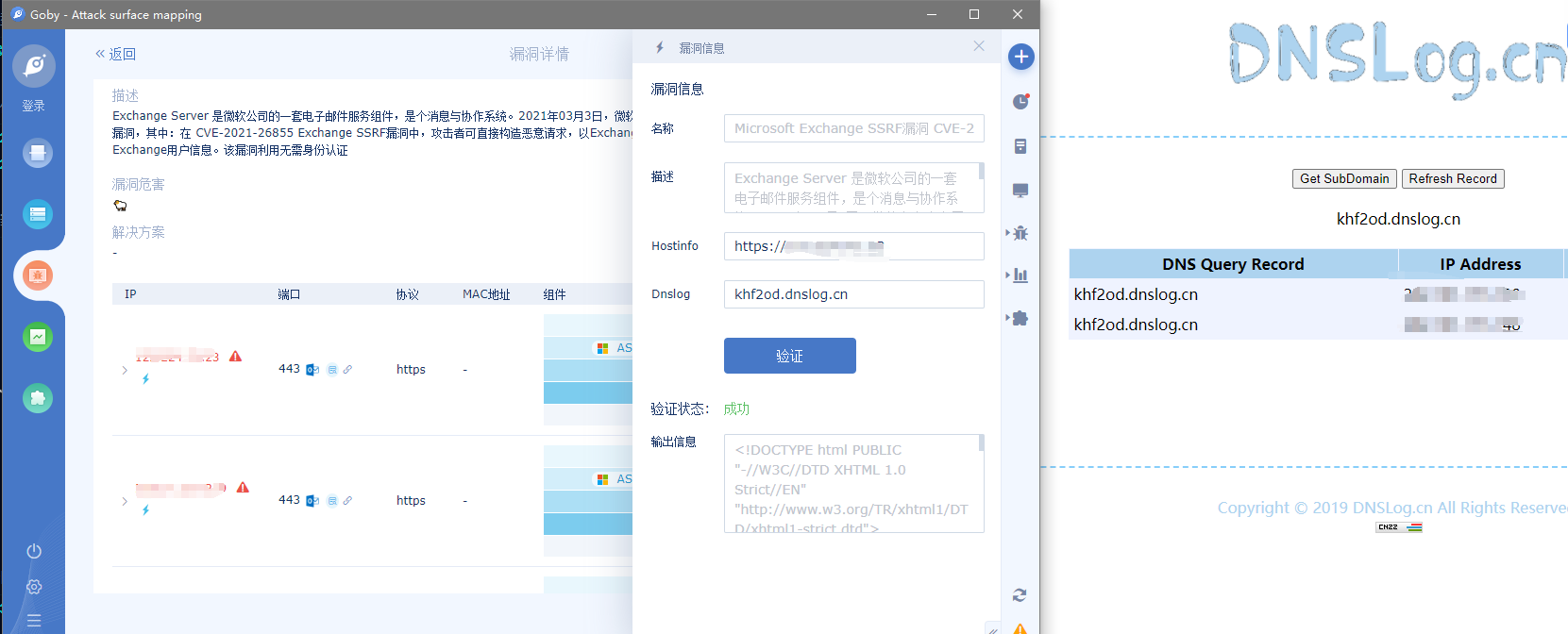Click the 验证 verify button
Image resolution: width=1568 pixels, height=634 pixels.
pyautogui.click(x=789, y=356)
